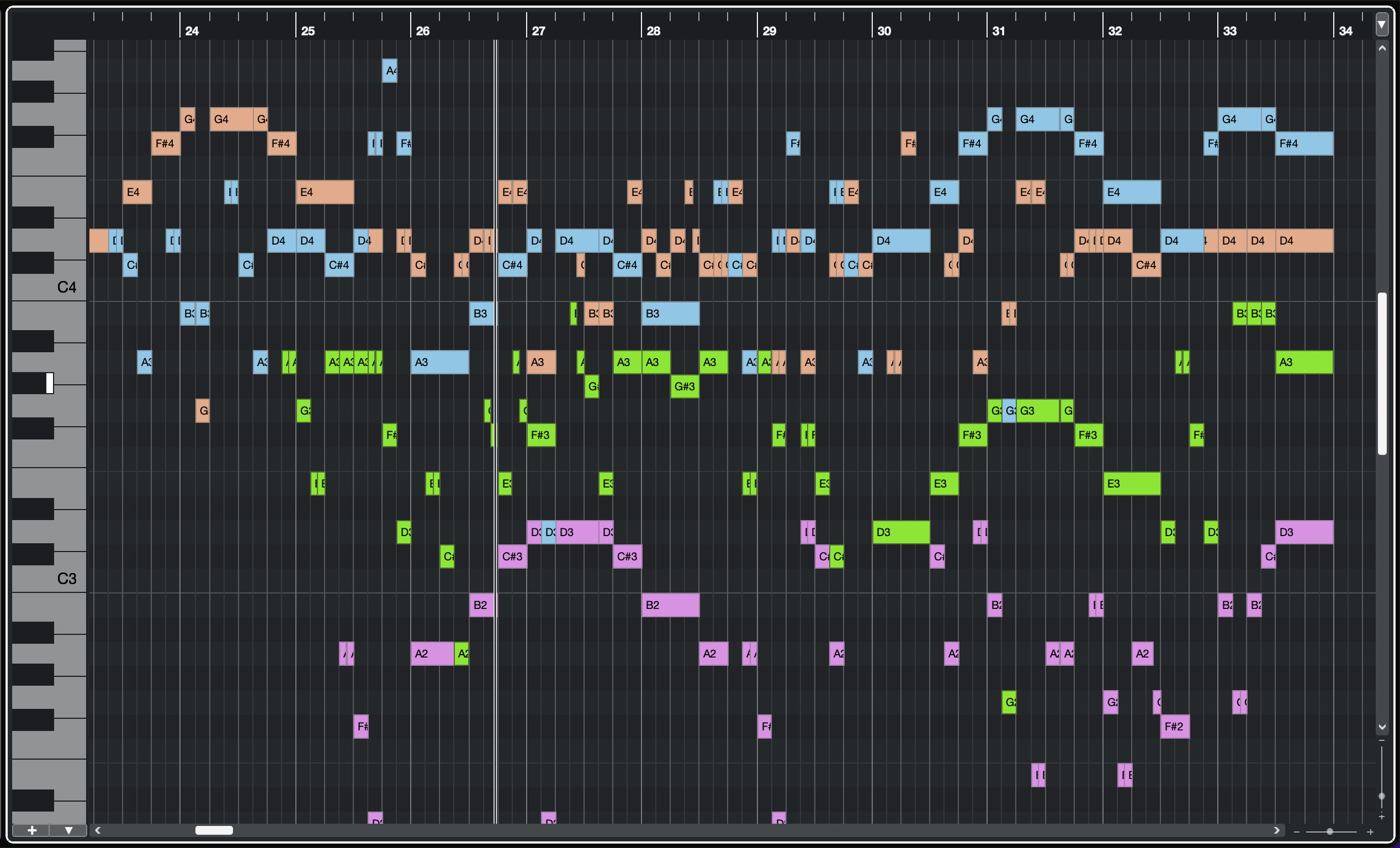The height and width of the screenshot is (848, 1400).
Task: Click the plus button below the piano keys
Action: click(32, 830)
